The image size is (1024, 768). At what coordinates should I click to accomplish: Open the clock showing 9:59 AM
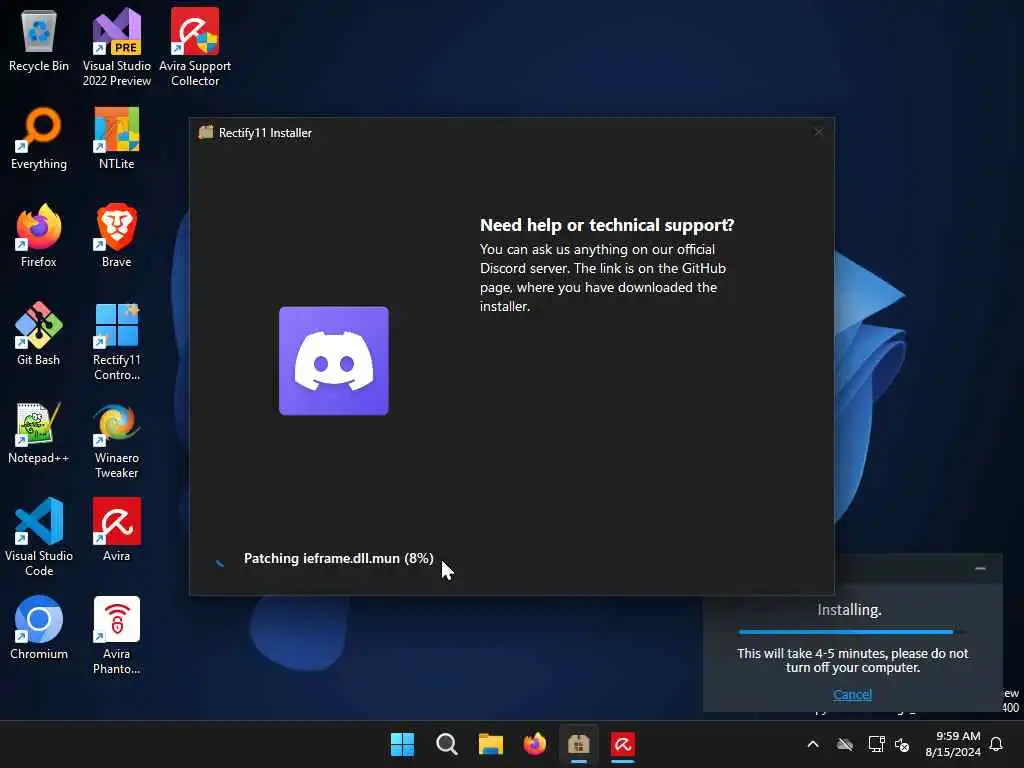click(x=953, y=744)
